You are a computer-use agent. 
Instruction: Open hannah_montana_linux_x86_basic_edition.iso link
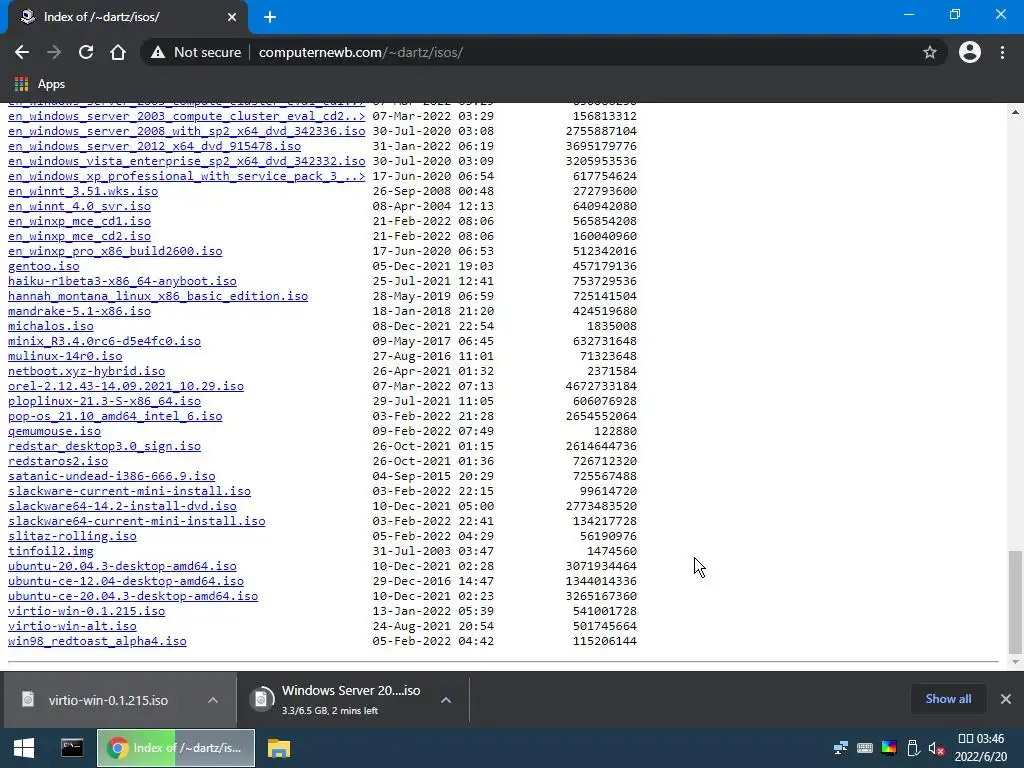(158, 296)
